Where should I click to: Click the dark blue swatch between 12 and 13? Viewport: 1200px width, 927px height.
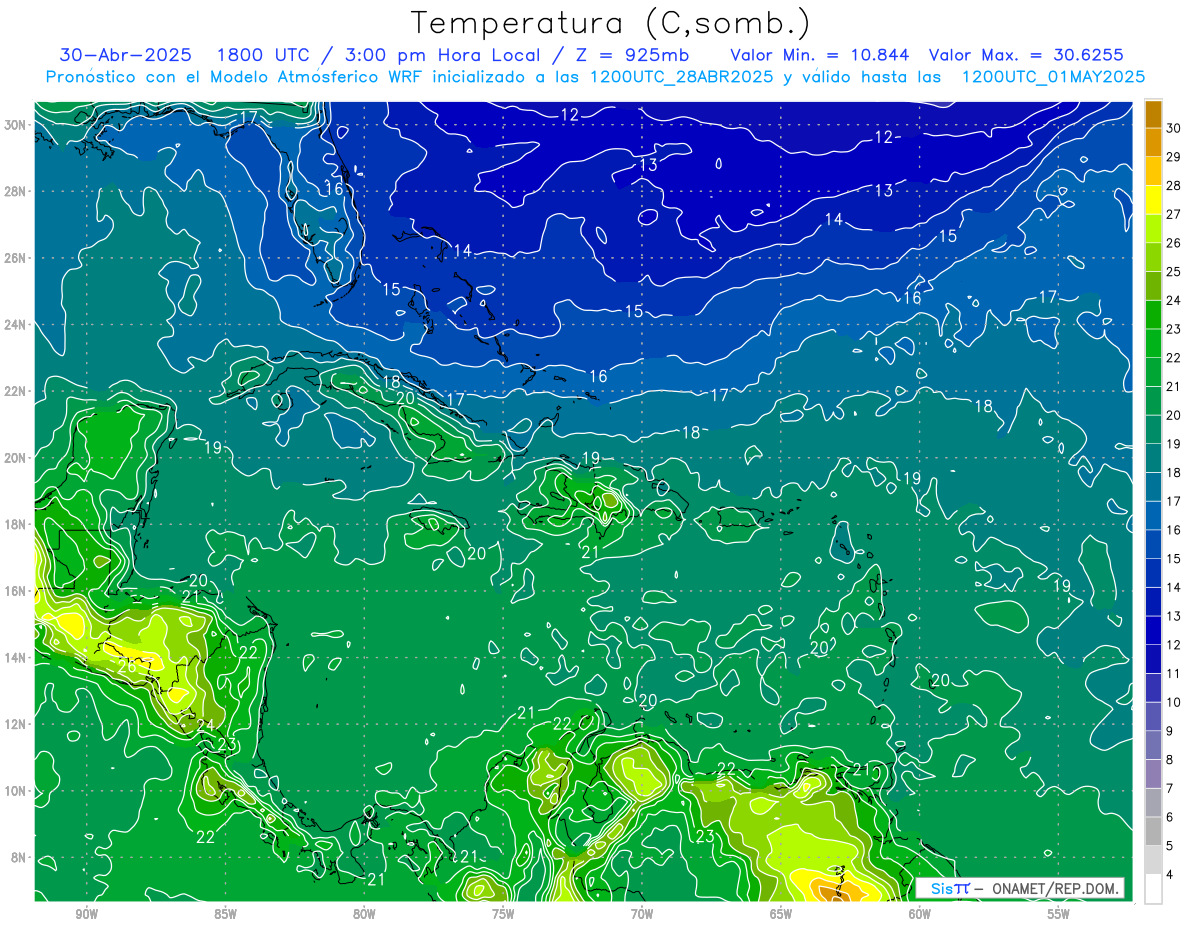coord(1153,630)
